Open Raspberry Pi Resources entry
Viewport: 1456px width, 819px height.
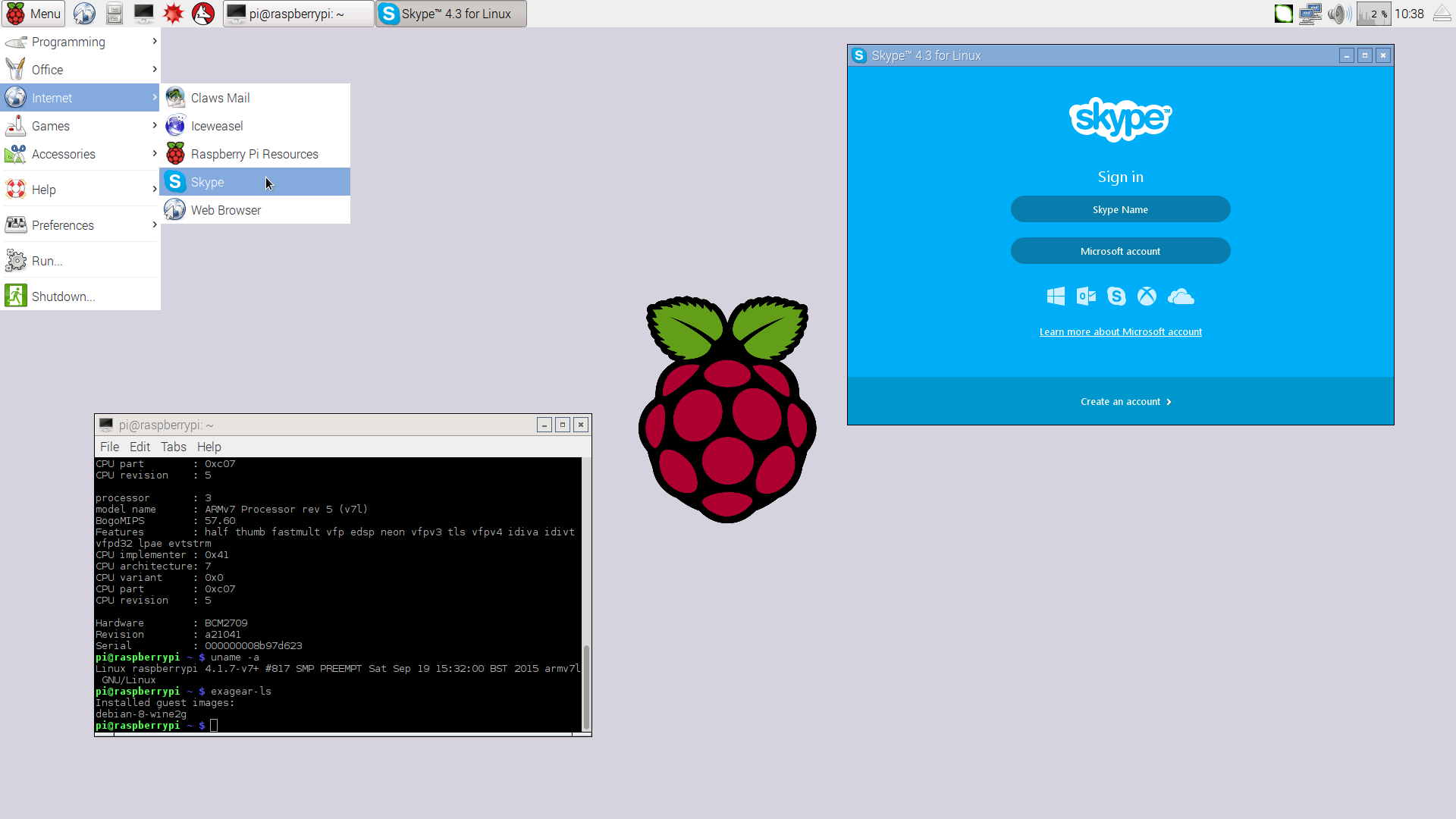[256, 154]
